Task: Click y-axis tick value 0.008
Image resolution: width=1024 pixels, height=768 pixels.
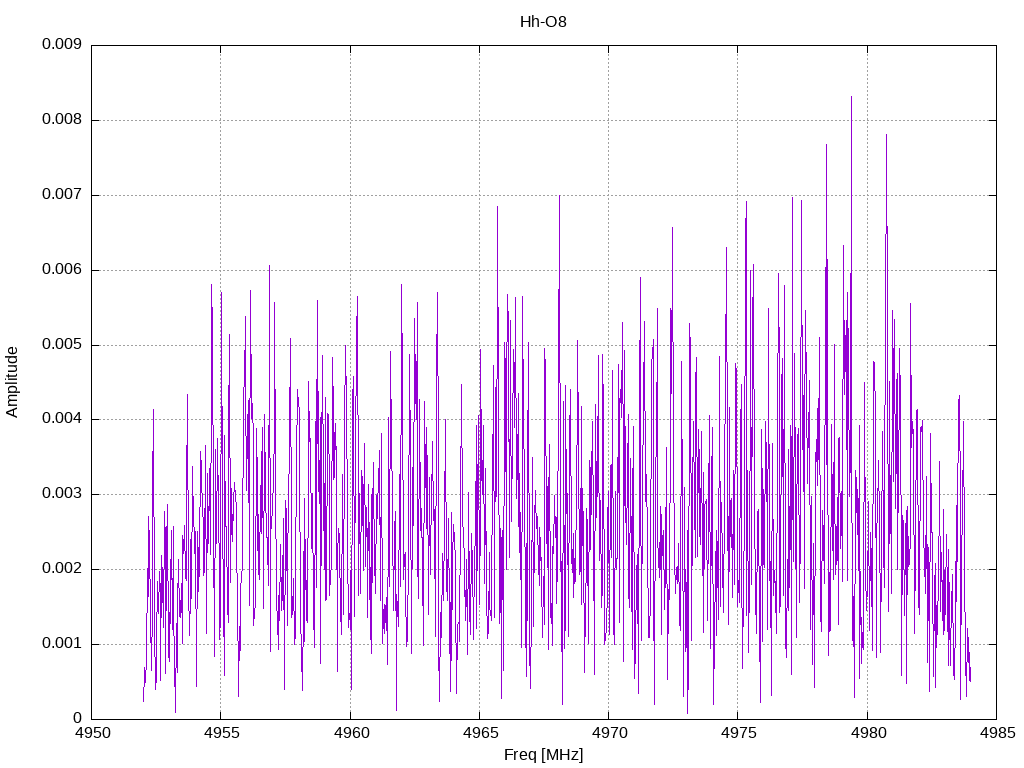Action: (62, 120)
